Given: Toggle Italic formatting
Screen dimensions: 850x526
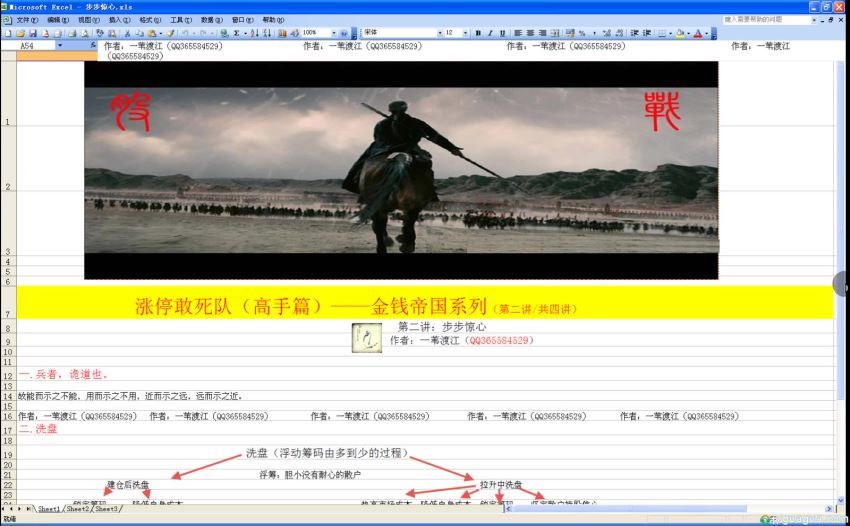Looking at the screenshot, I should pos(490,33).
